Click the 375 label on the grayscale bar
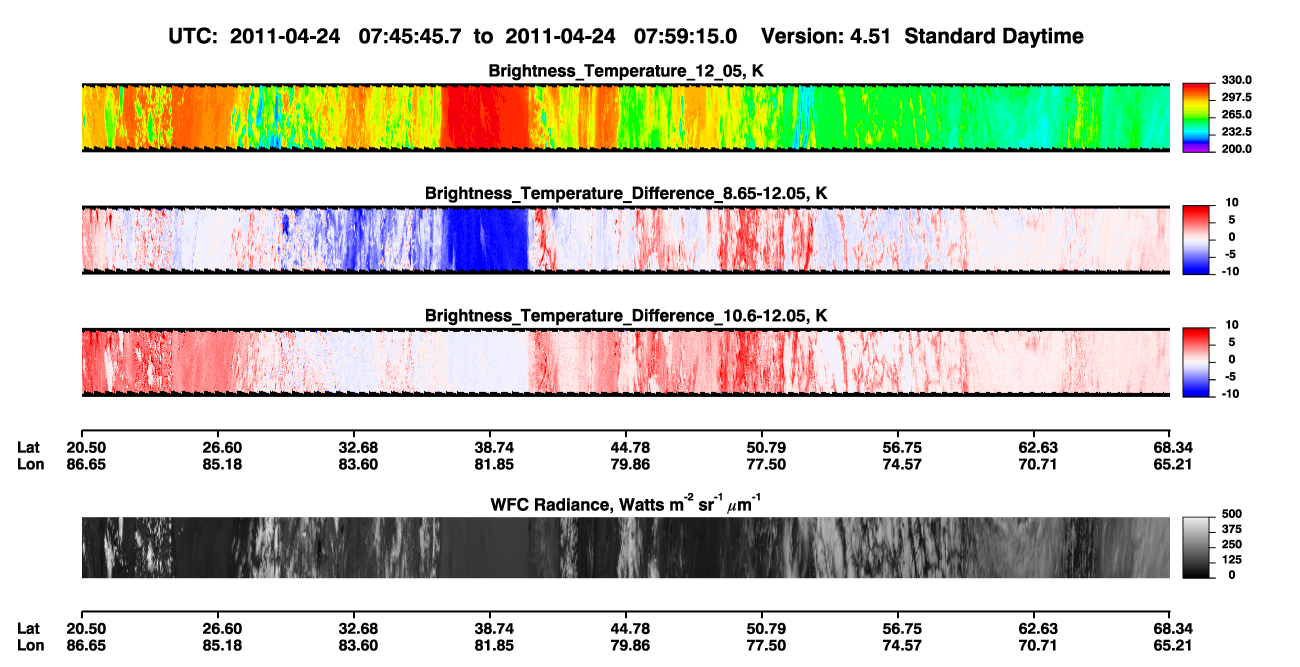 click(x=1230, y=530)
